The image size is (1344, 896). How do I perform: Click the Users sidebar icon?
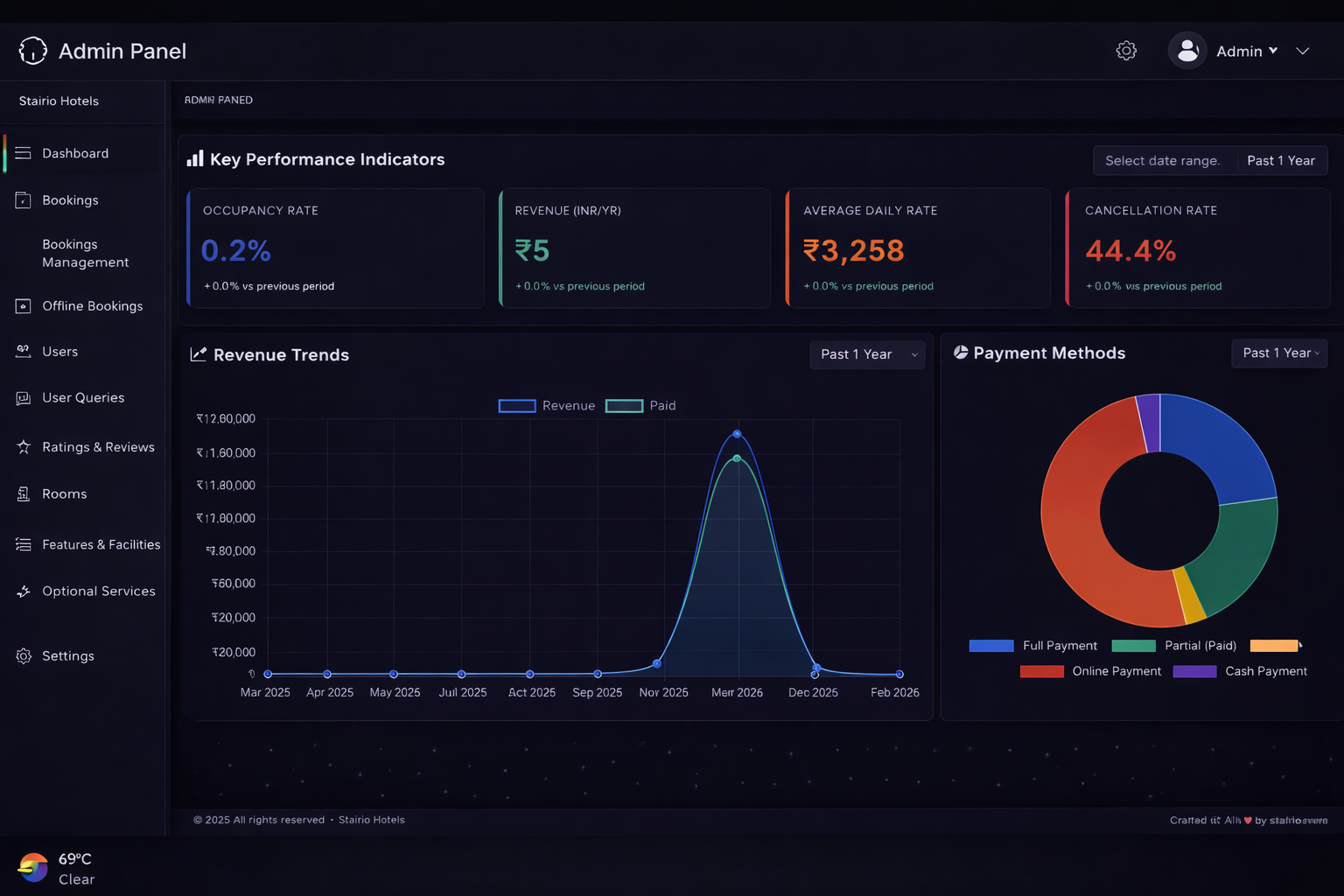[x=23, y=351]
